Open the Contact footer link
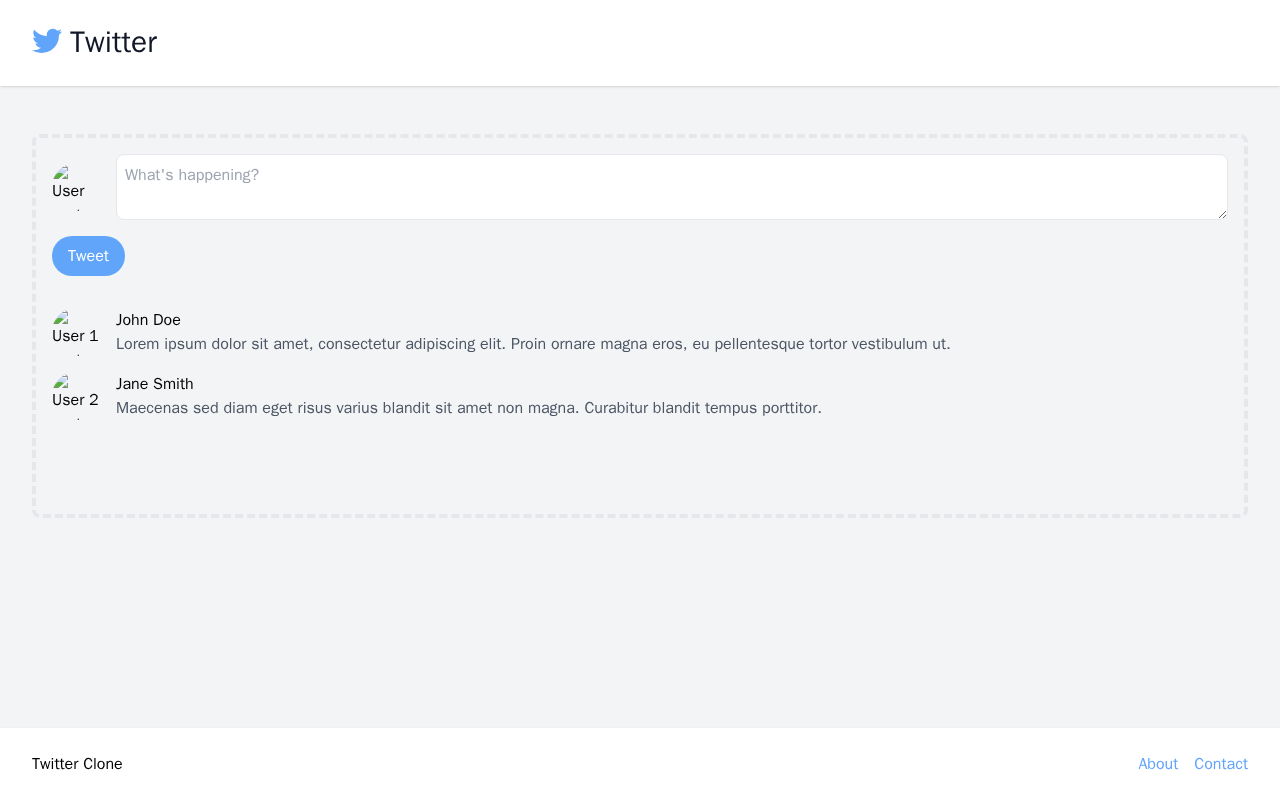 (x=1221, y=764)
